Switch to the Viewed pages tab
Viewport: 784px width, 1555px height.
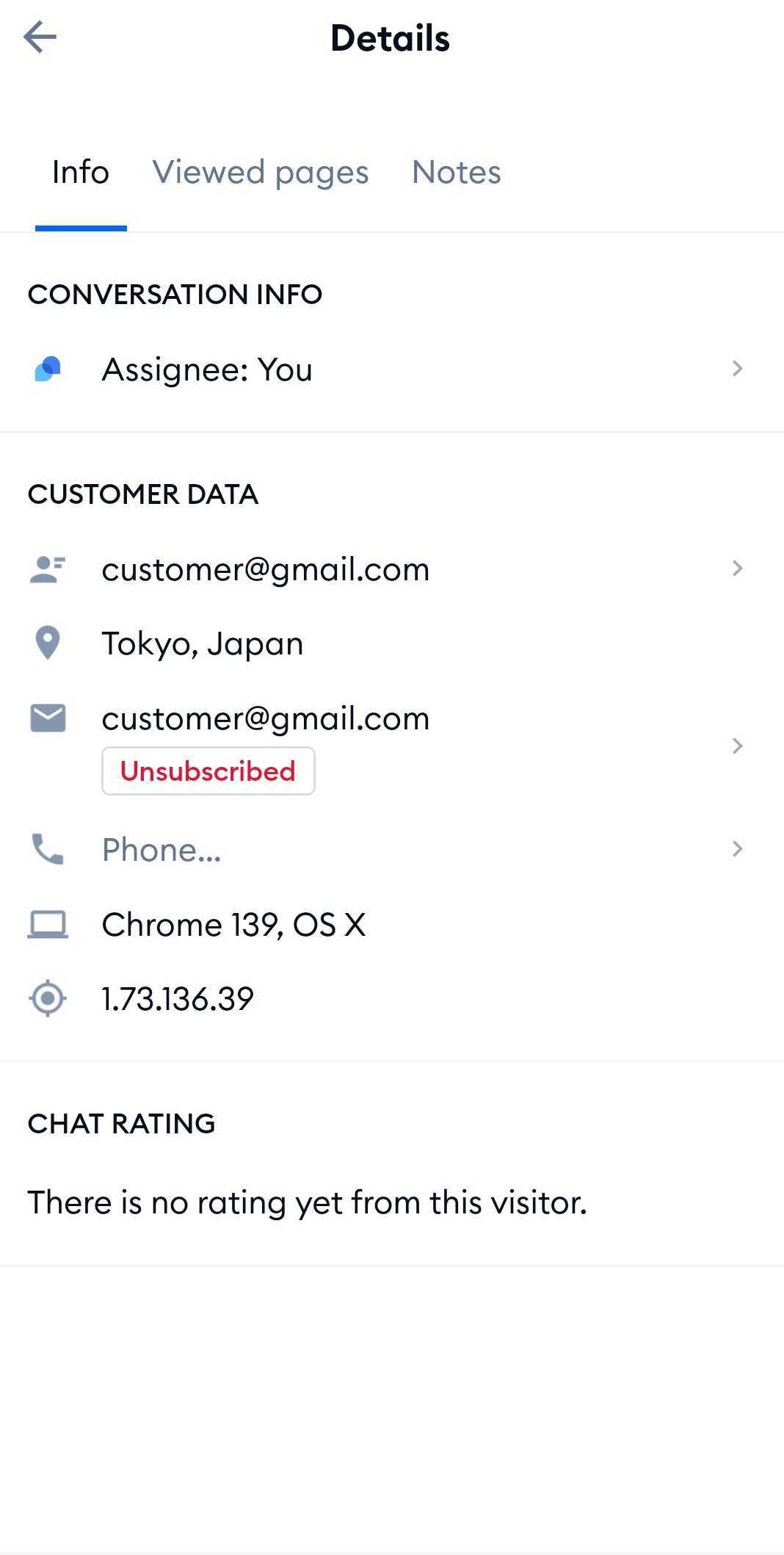click(260, 173)
